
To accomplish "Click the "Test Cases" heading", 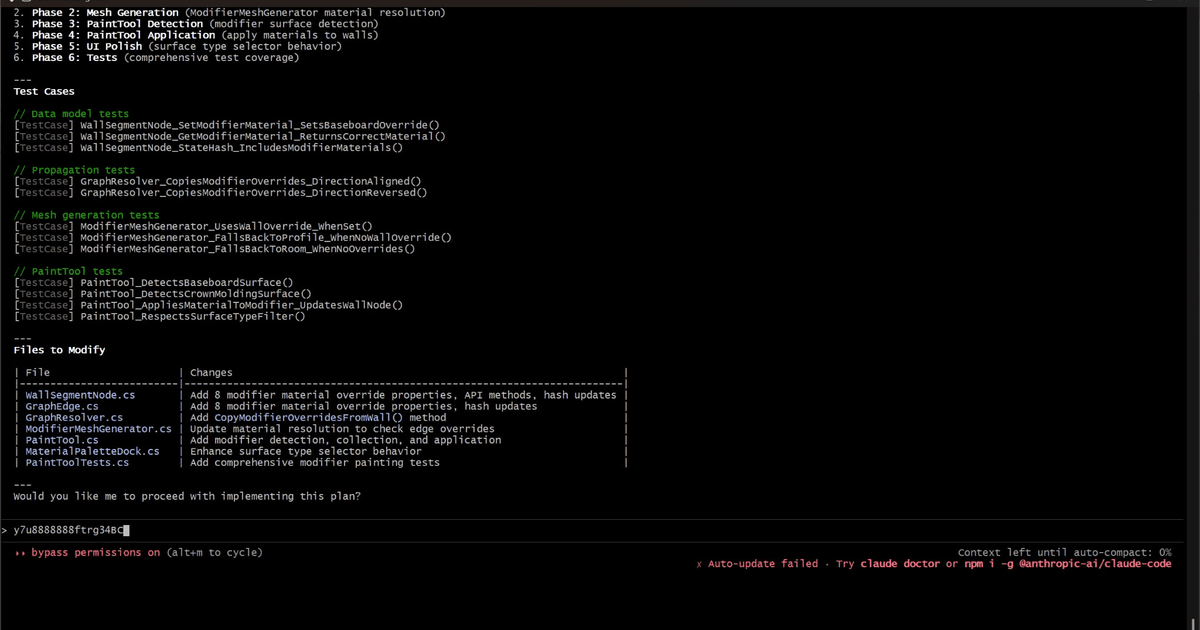I will click(44, 91).
